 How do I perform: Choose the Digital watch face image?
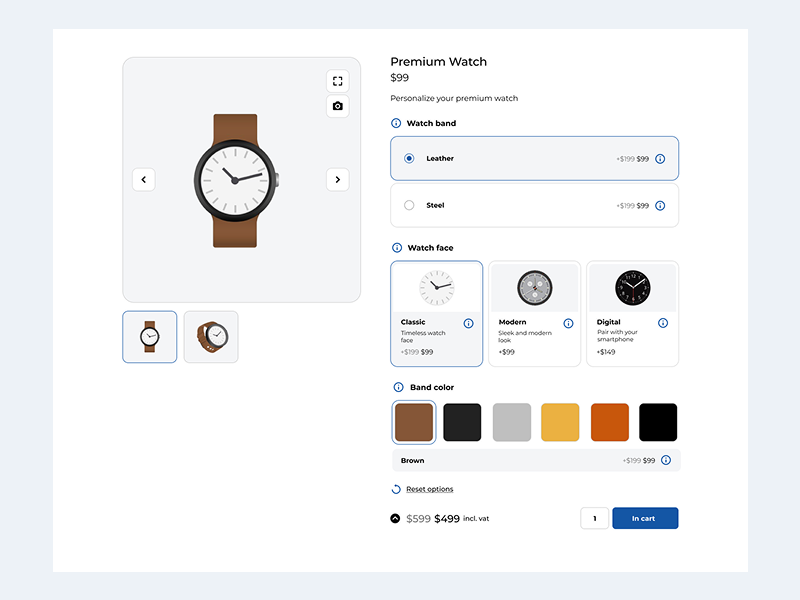pos(632,288)
